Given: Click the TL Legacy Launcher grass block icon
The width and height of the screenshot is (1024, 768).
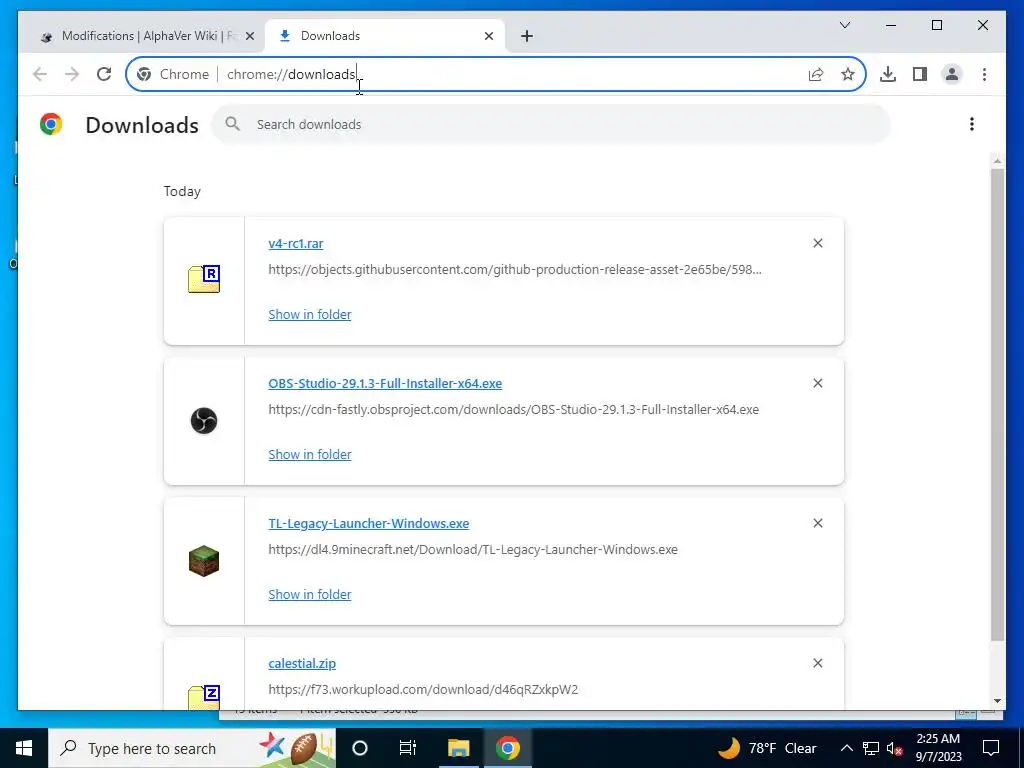Looking at the screenshot, I should 204,561.
